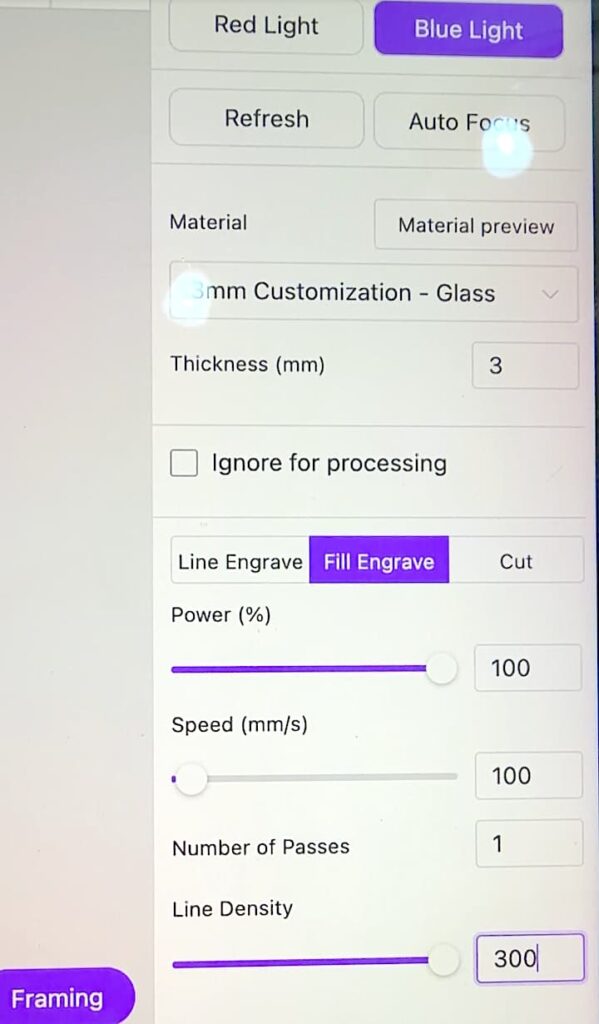Select the Fill Engrave tab

coord(378,561)
